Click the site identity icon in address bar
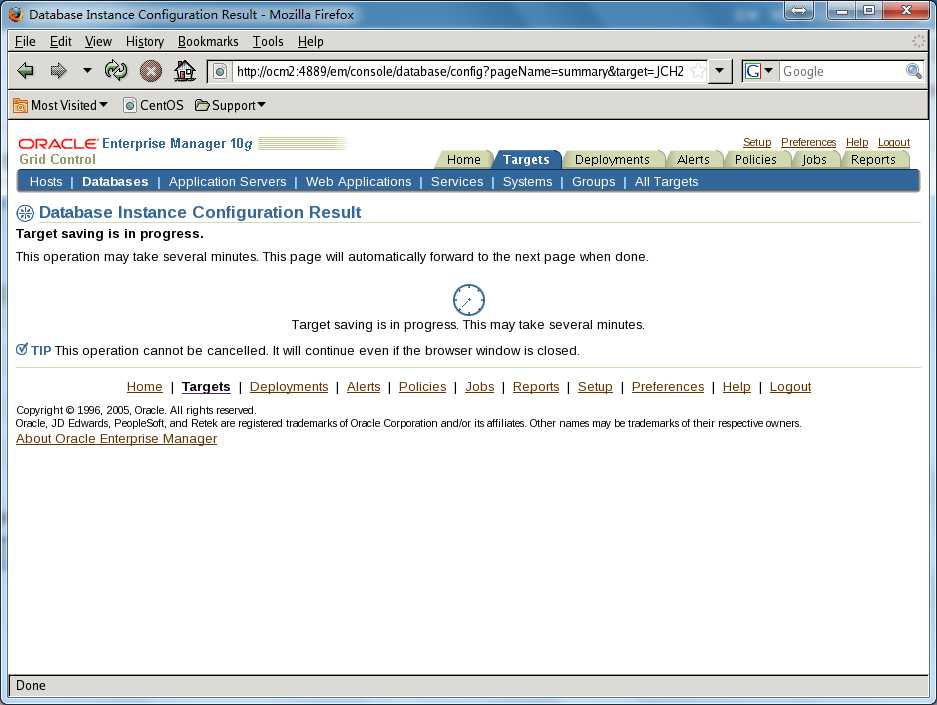Screen dimensions: 937x705 point(220,72)
